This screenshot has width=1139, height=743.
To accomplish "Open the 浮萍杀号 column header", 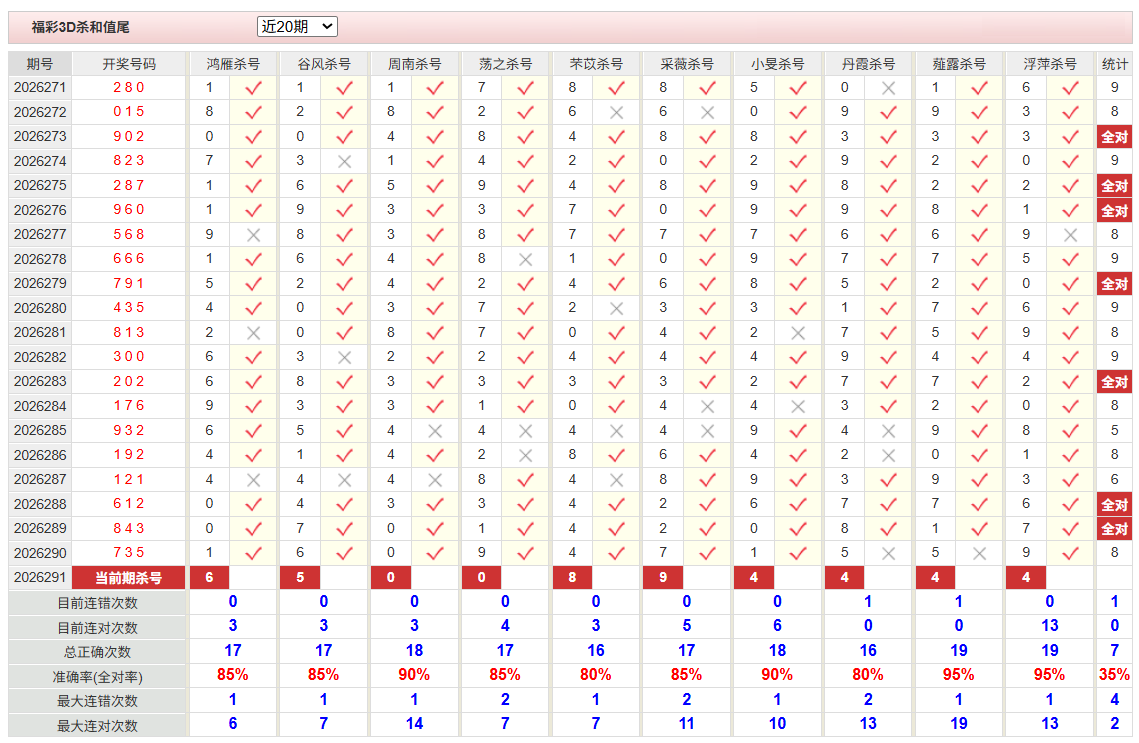I will point(1050,64).
